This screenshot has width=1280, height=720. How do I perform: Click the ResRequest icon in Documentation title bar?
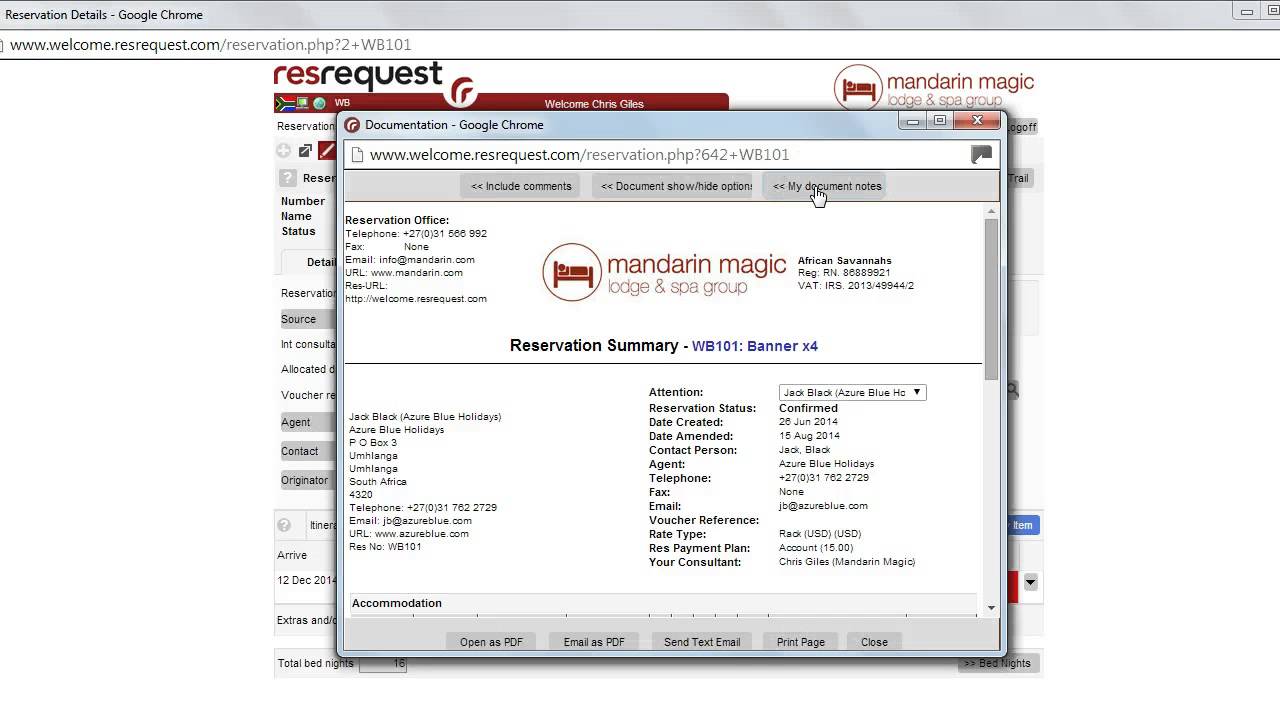point(352,125)
